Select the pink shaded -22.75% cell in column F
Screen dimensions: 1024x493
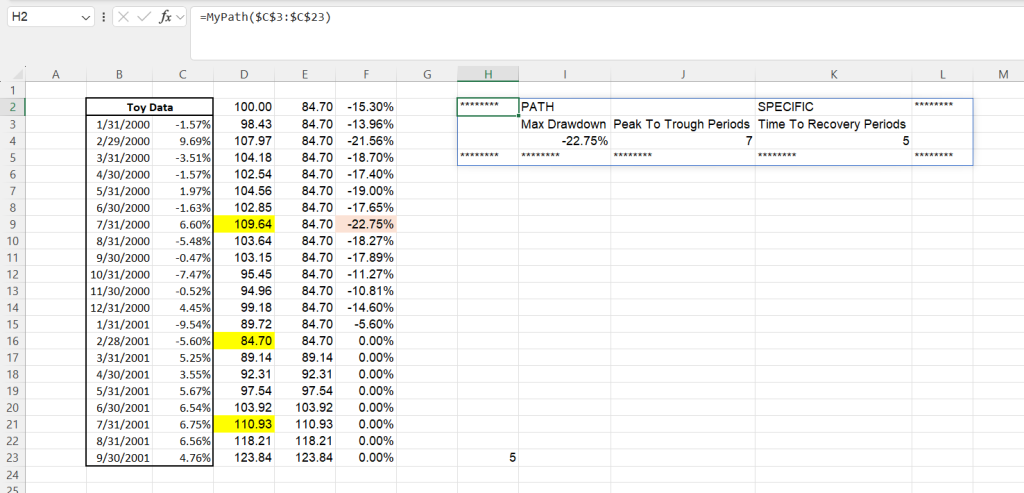coord(366,225)
